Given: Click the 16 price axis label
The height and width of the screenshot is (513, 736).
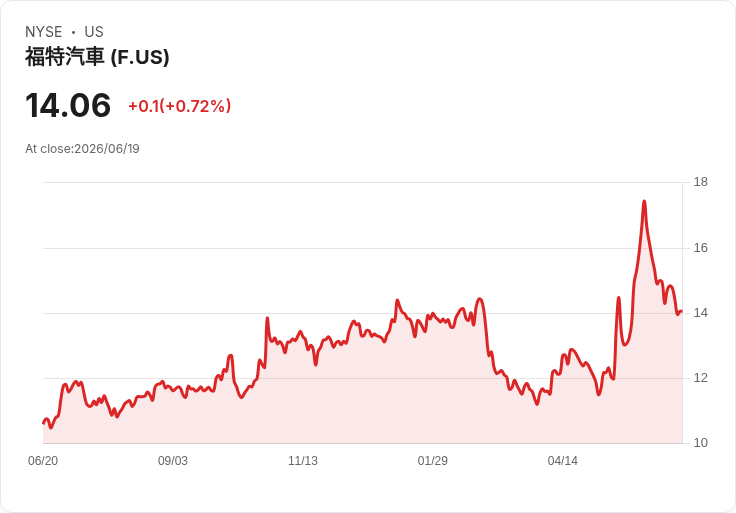Looking at the screenshot, I should pyautogui.click(x=701, y=248).
